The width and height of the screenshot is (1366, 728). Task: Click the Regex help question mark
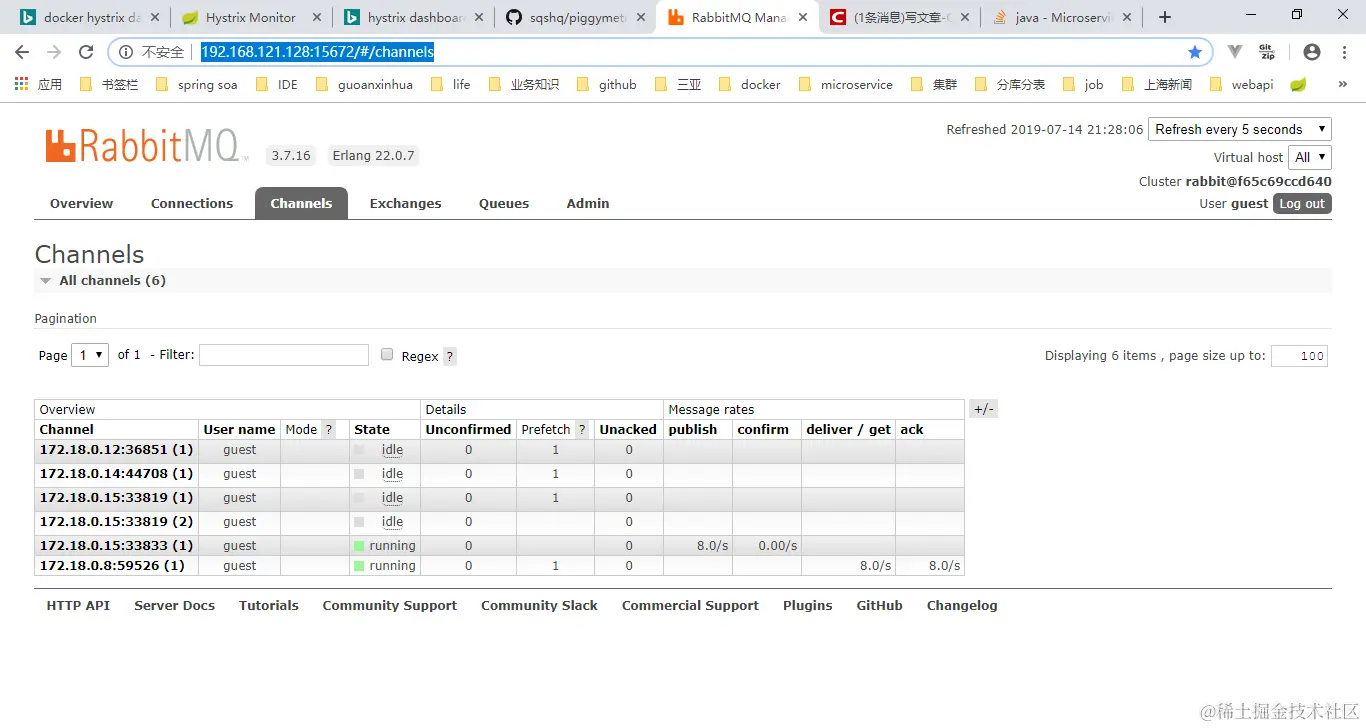pos(450,356)
